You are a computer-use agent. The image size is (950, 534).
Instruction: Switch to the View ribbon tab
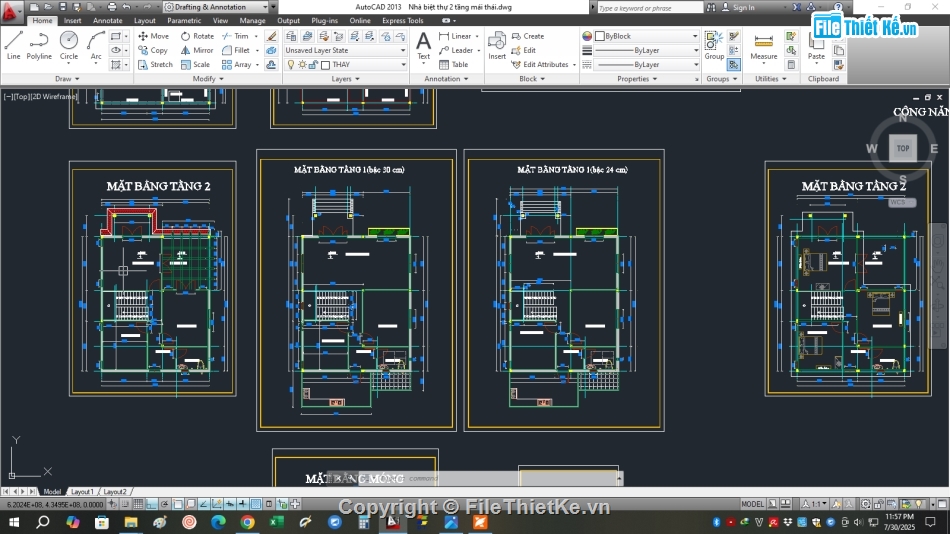pos(220,21)
